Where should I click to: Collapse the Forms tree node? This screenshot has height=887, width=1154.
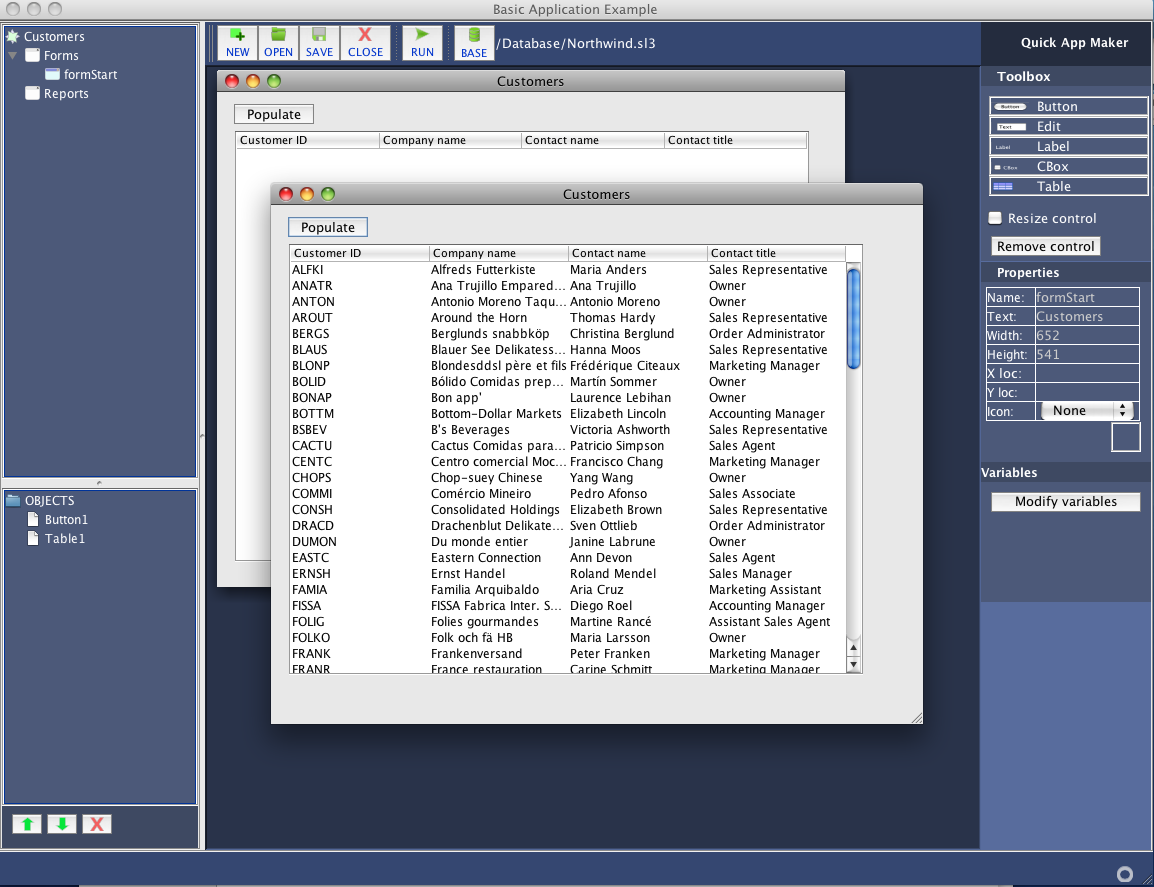click(x=13, y=55)
